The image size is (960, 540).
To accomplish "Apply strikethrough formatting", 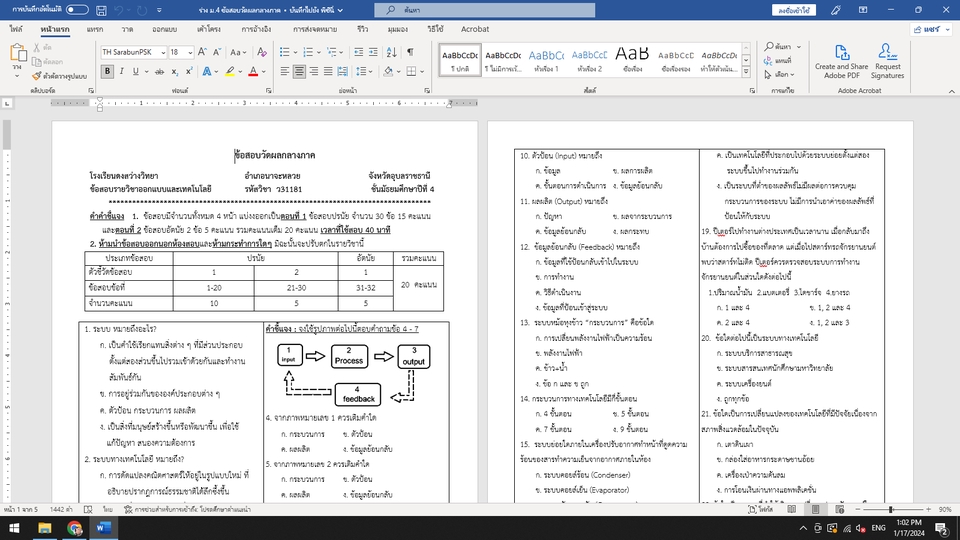I will pyautogui.click(x=159, y=72).
